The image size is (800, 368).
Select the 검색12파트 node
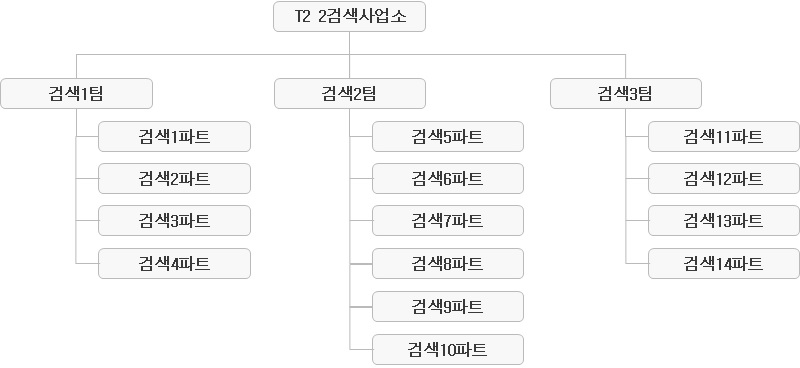click(724, 179)
